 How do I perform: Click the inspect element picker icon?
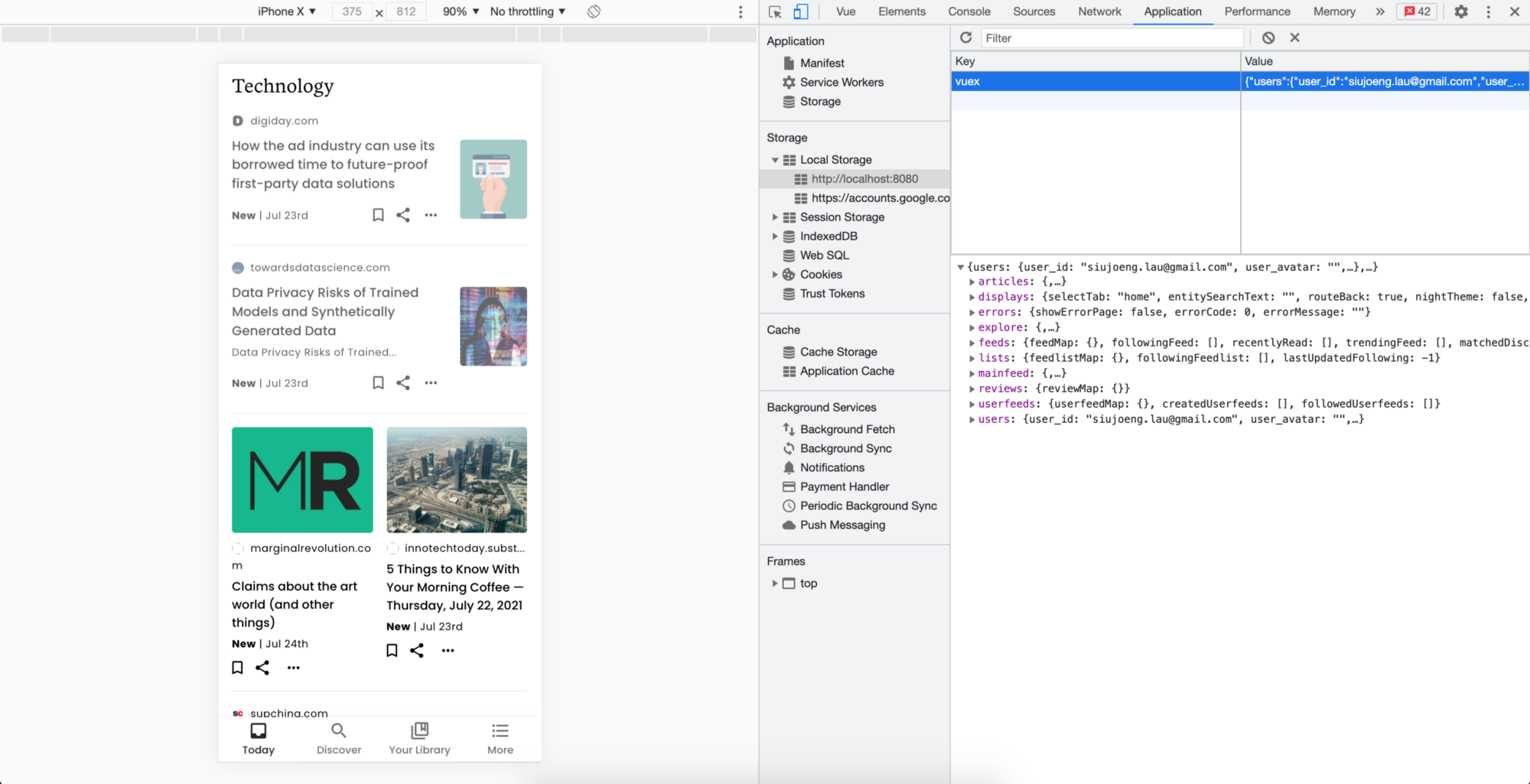775,11
